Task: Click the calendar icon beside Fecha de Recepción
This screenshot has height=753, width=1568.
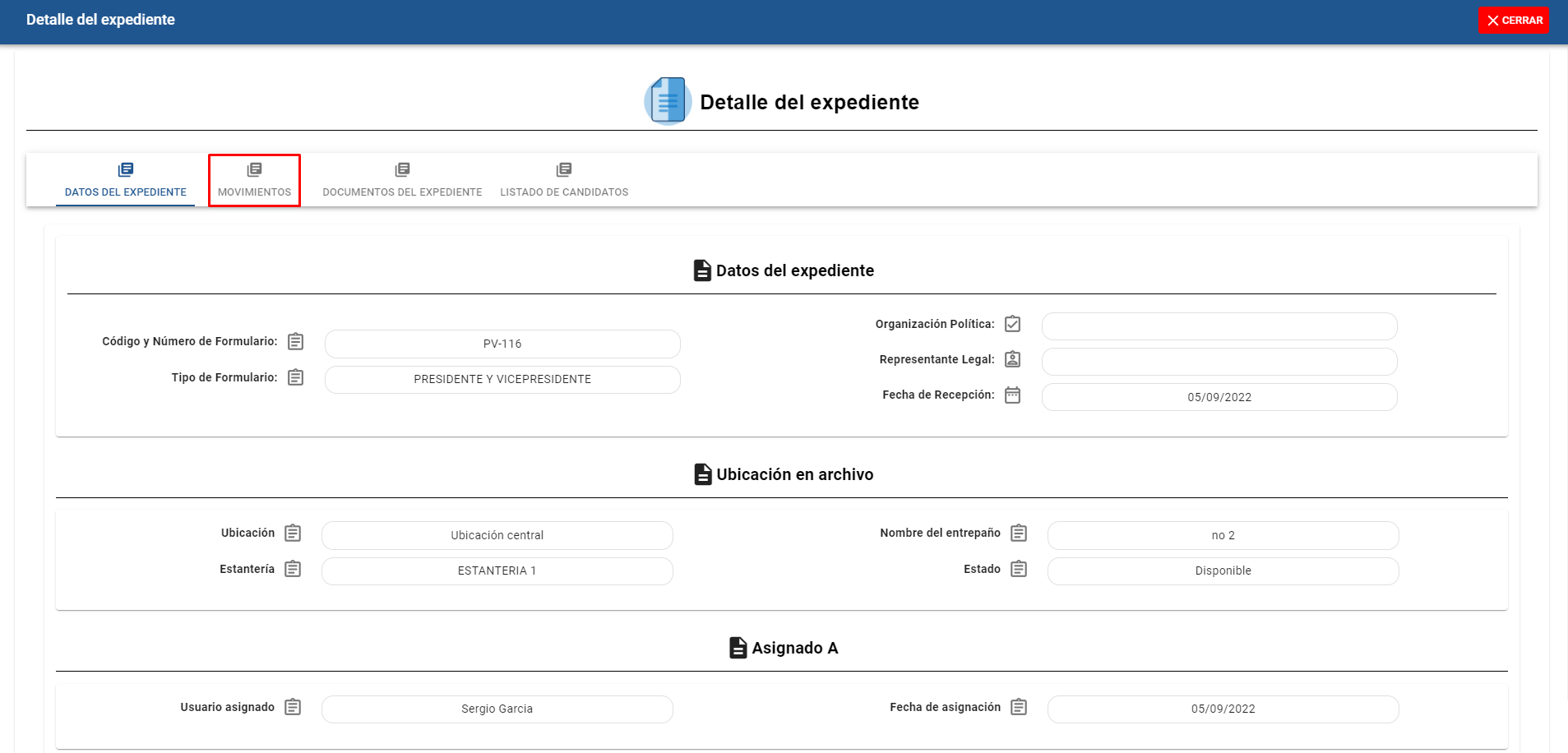Action: click(1013, 395)
